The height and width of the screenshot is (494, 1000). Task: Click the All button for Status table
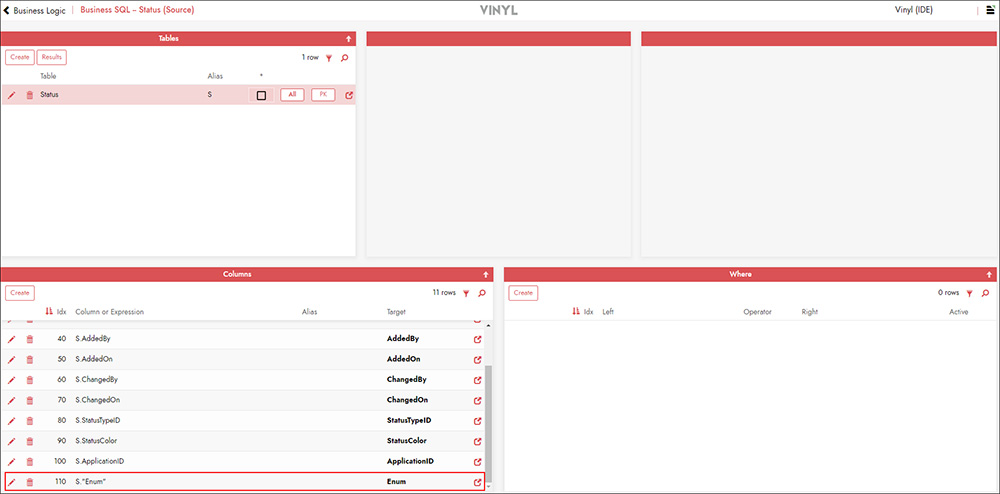click(x=292, y=95)
